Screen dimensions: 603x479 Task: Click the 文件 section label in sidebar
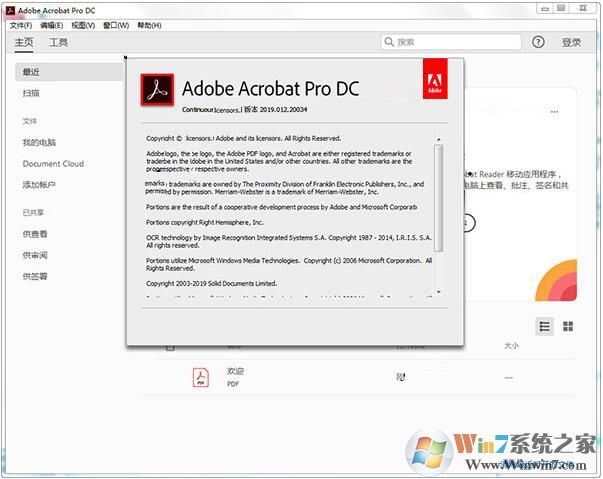(x=30, y=121)
